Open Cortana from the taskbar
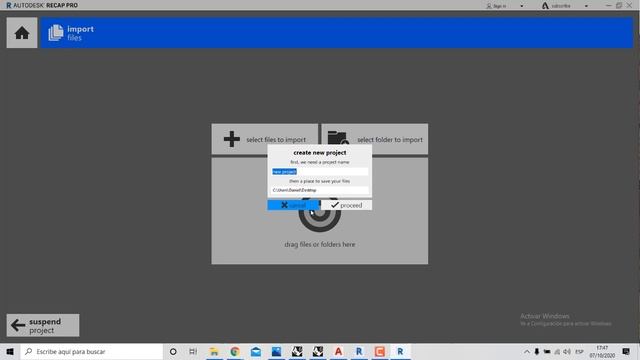The height and width of the screenshot is (360, 640). point(173,351)
